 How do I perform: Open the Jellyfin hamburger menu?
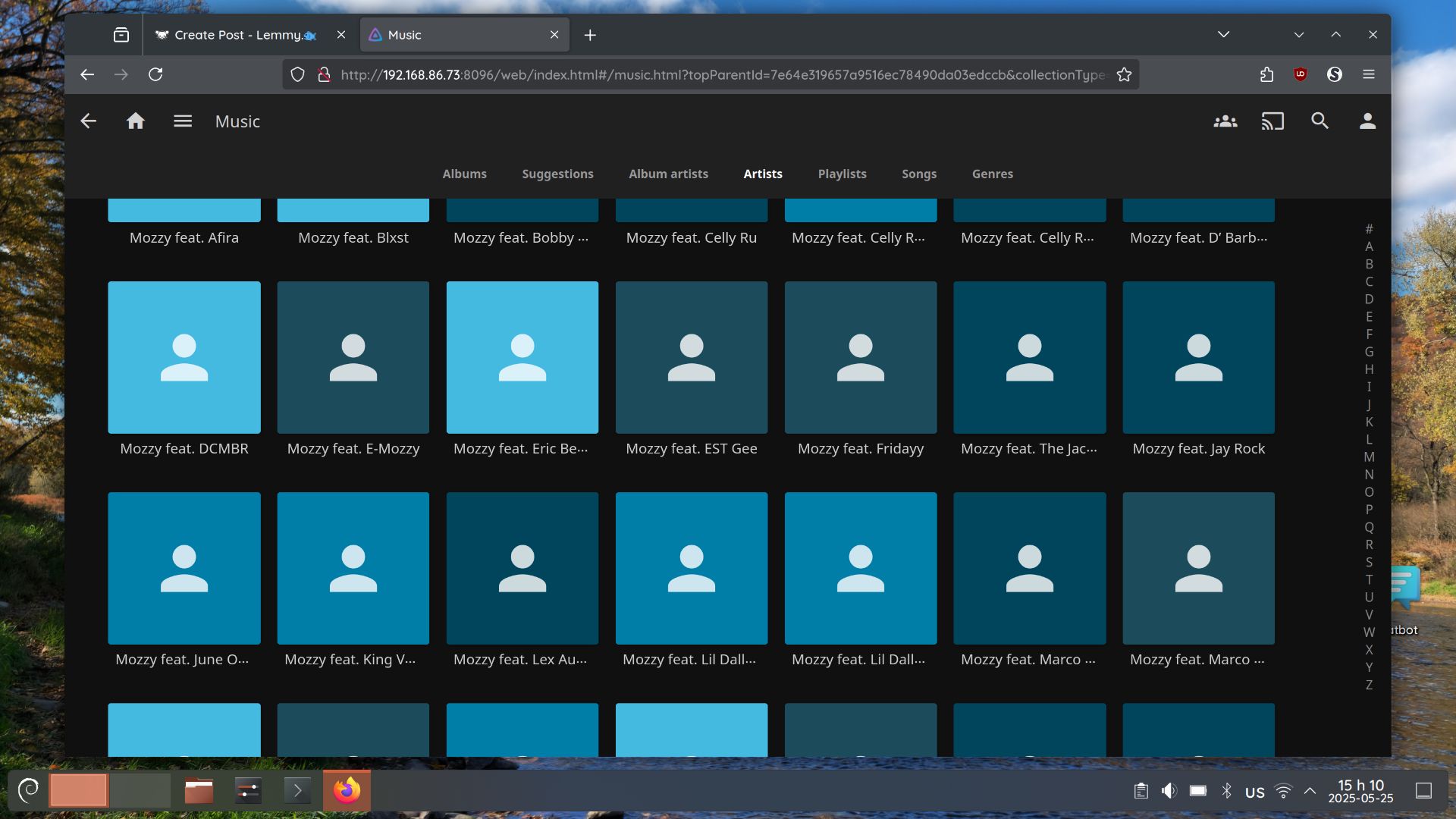pos(182,121)
